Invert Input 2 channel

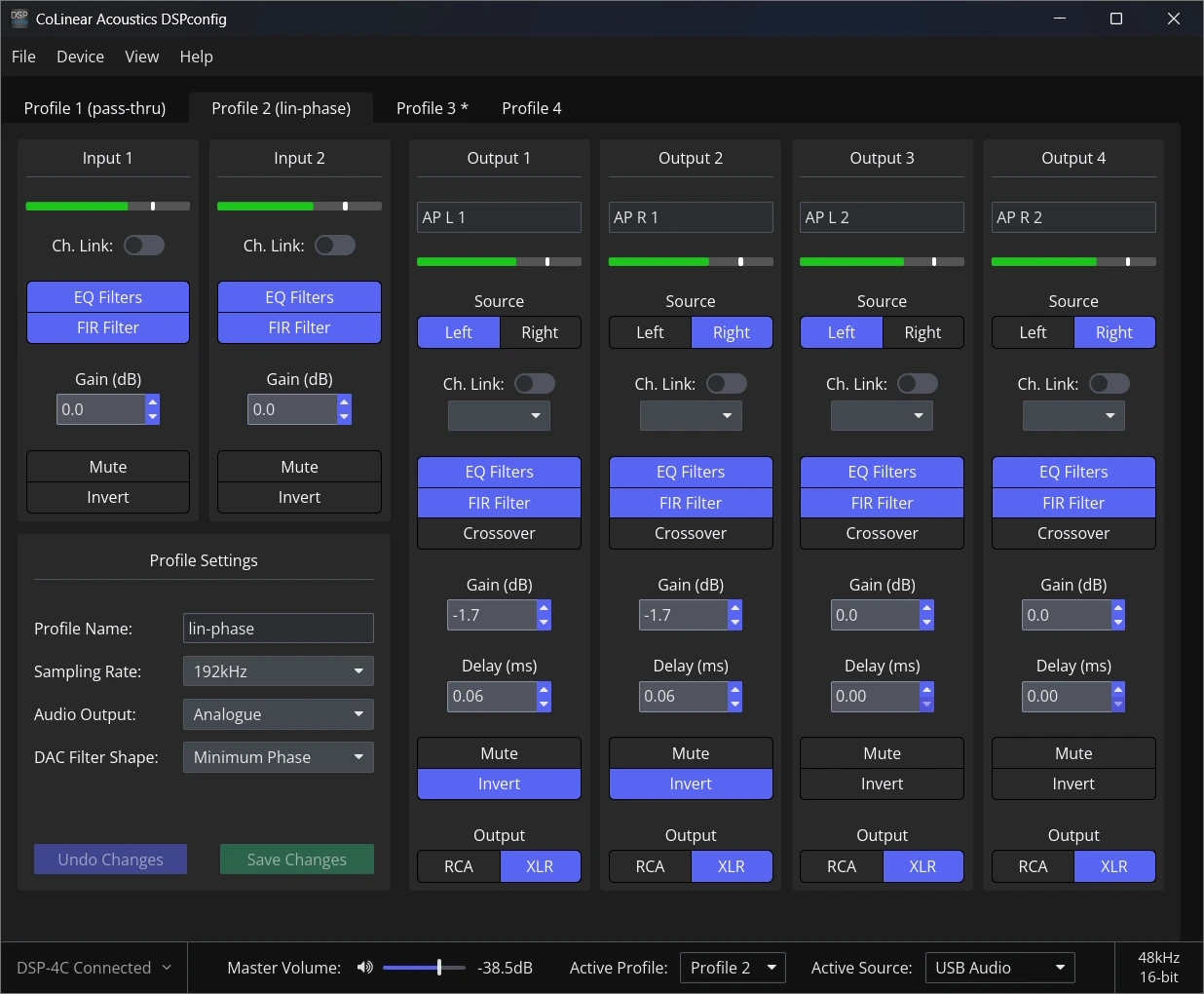(299, 497)
